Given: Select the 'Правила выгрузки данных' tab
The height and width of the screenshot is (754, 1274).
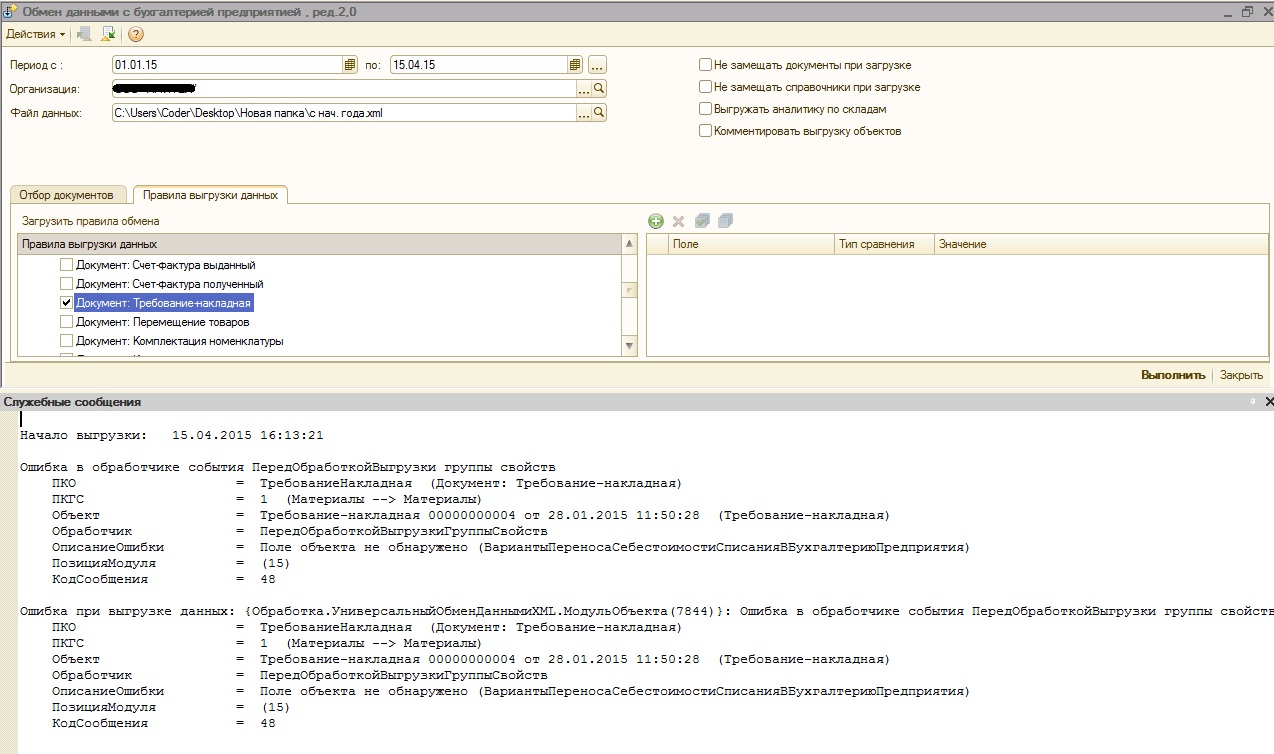Looking at the screenshot, I should coord(210,195).
